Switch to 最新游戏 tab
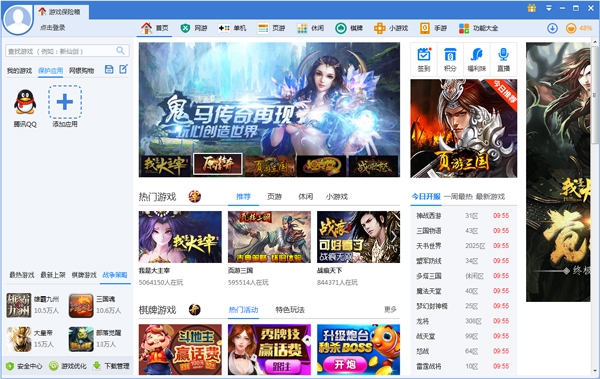Screen dimensions: 600x379 pyautogui.click(x=491, y=197)
